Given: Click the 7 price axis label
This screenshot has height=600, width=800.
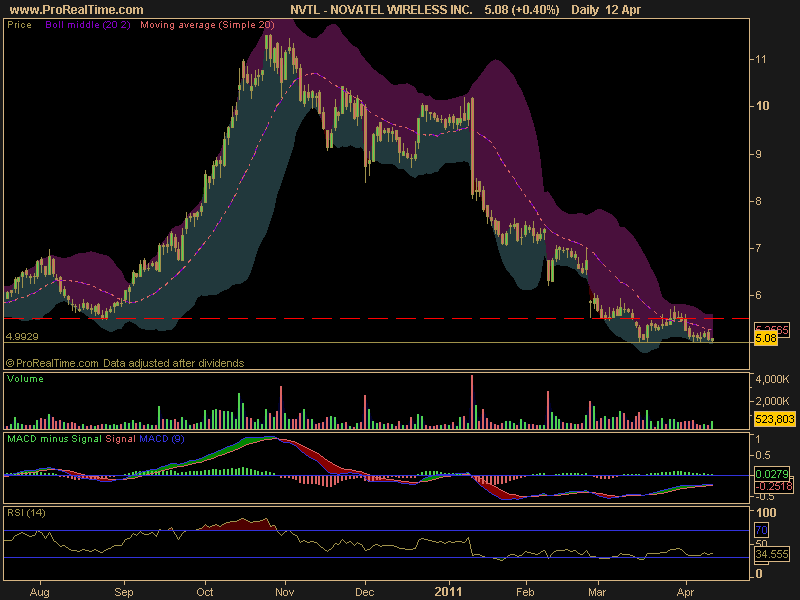Looking at the screenshot, I should (758, 248).
